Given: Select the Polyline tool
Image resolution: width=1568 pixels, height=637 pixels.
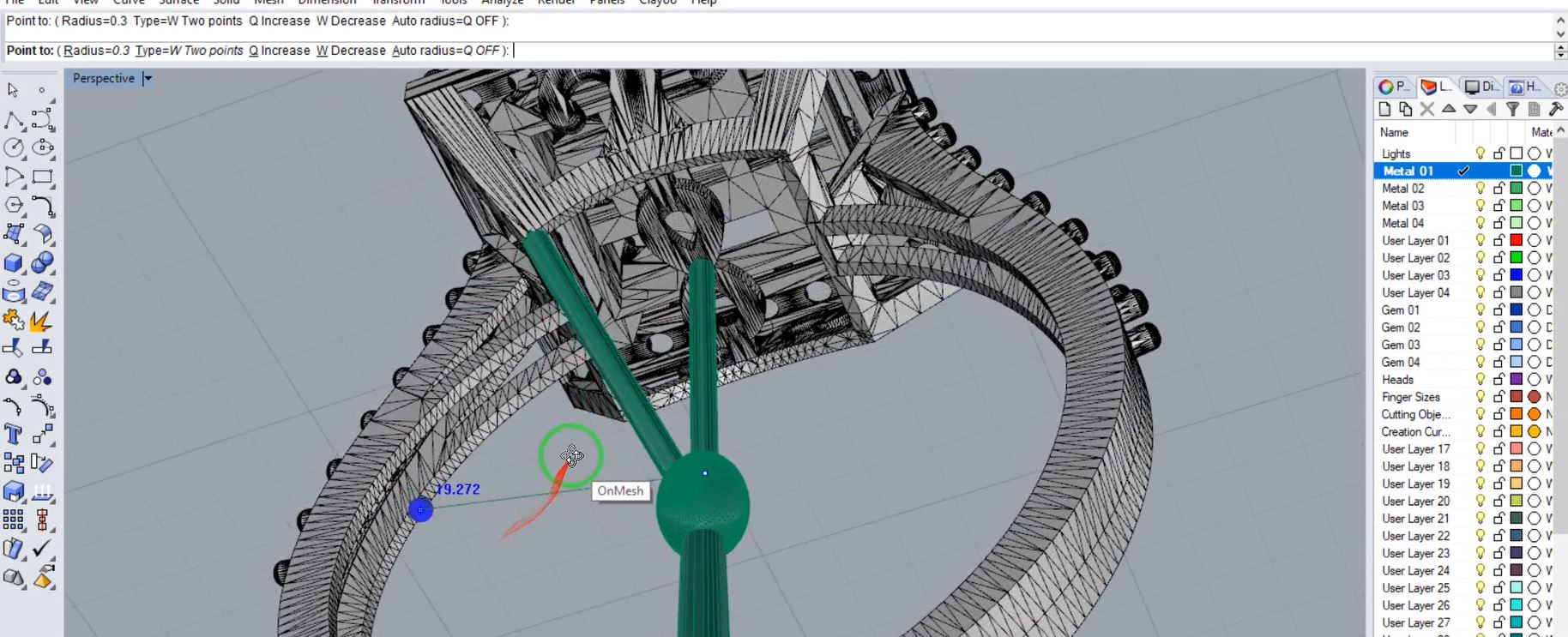Looking at the screenshot, I should [x=14, y=120].
